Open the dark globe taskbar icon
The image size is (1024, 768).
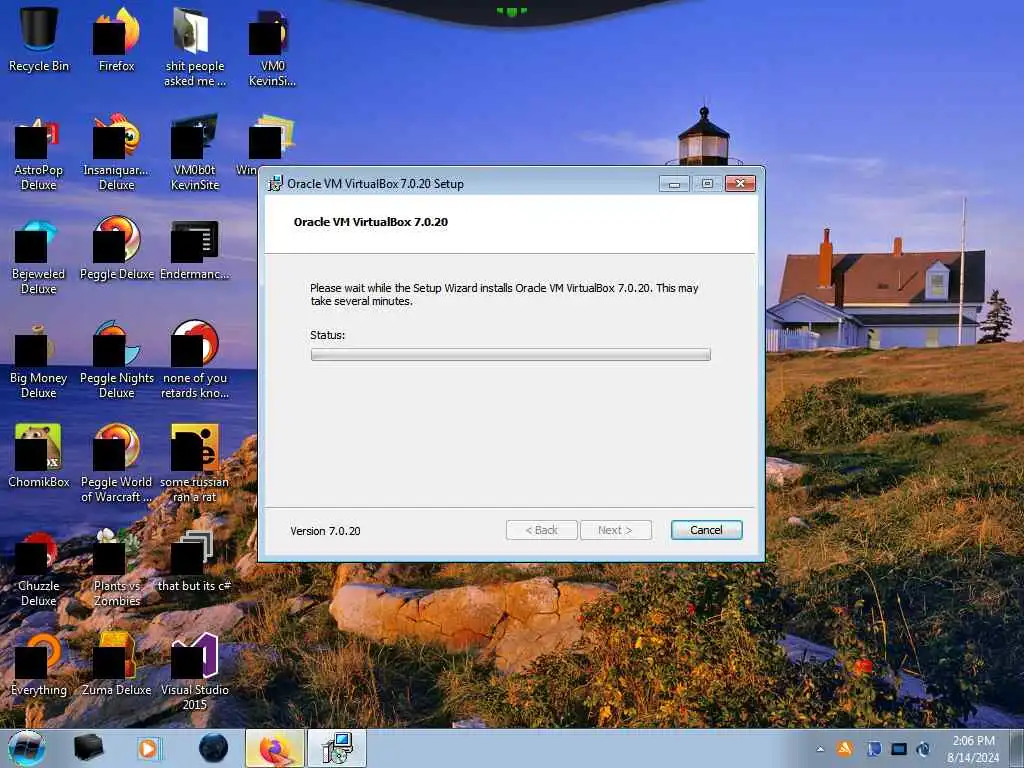tap(214, 748)
